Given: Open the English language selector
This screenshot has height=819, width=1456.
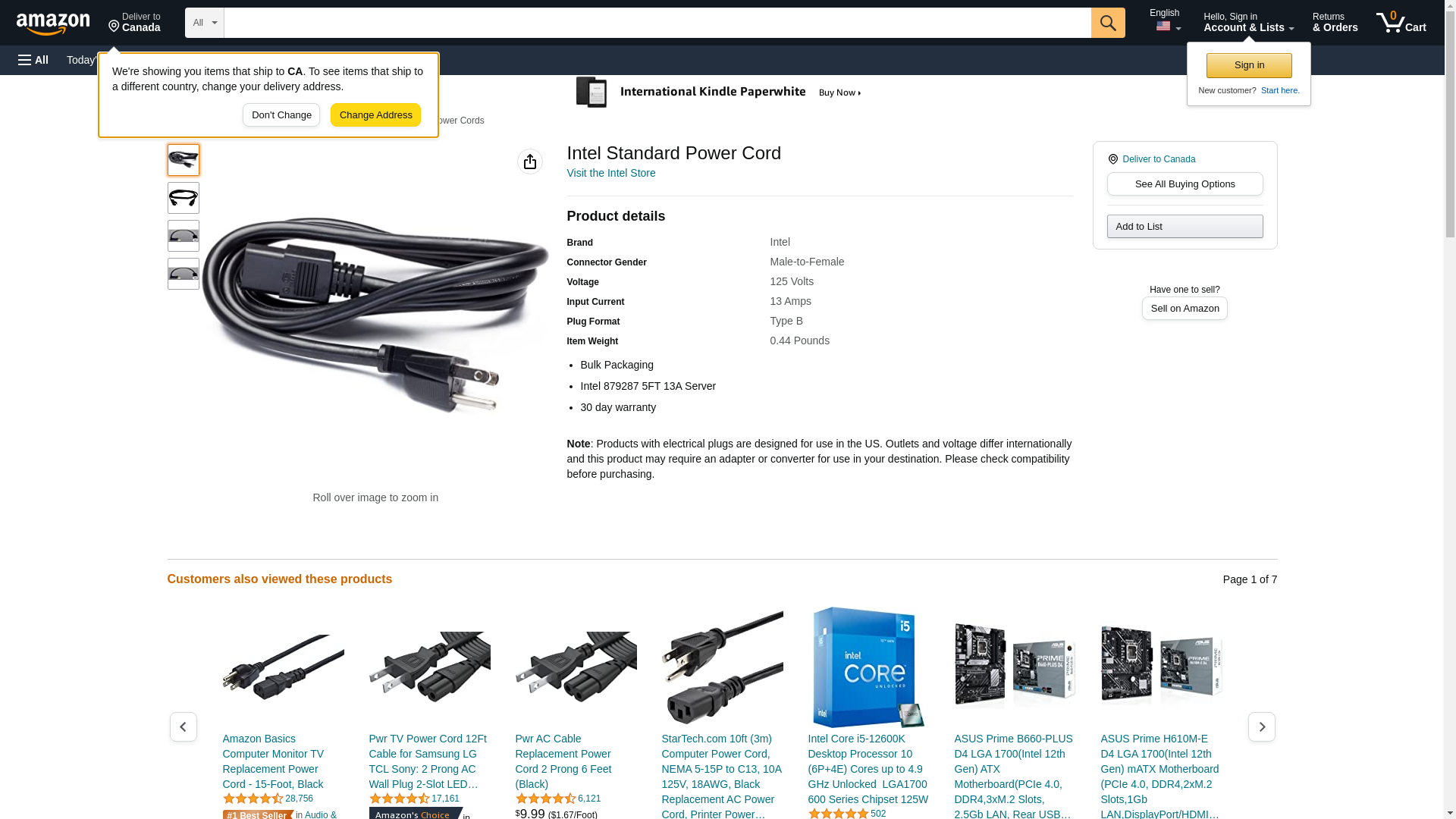Looking at the screenshot, I should [1165, 20].
